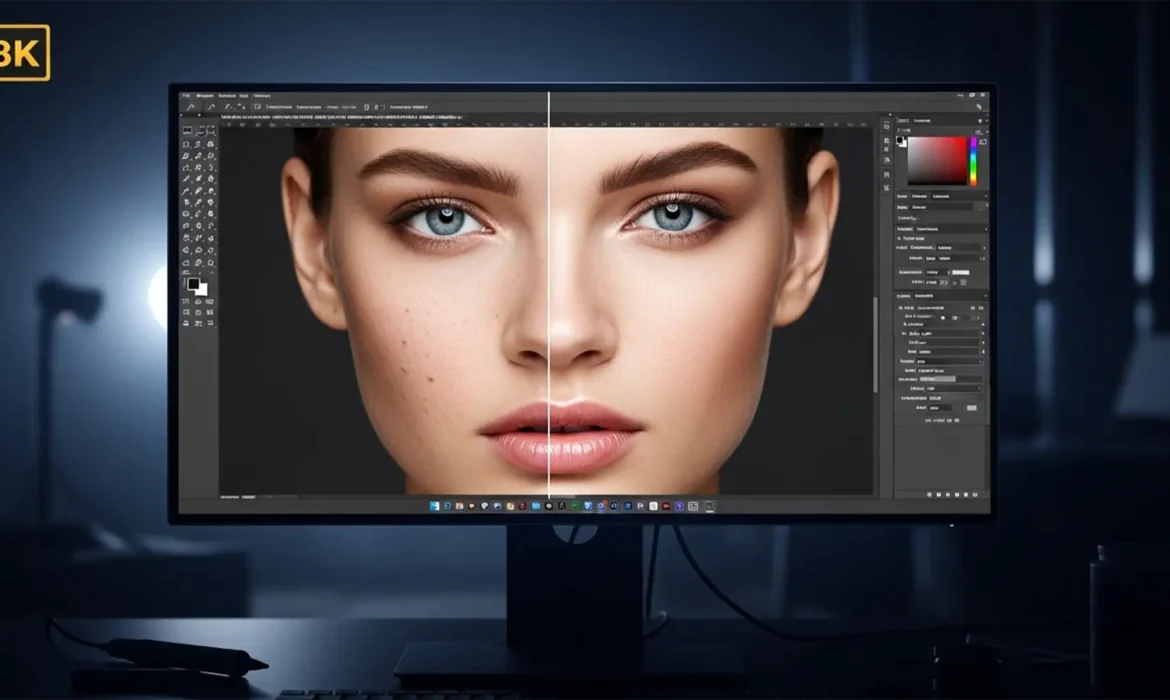1170x700 pixels.
Task: Select the Move tool at toolbar top
Action: (x=187, y=129)
